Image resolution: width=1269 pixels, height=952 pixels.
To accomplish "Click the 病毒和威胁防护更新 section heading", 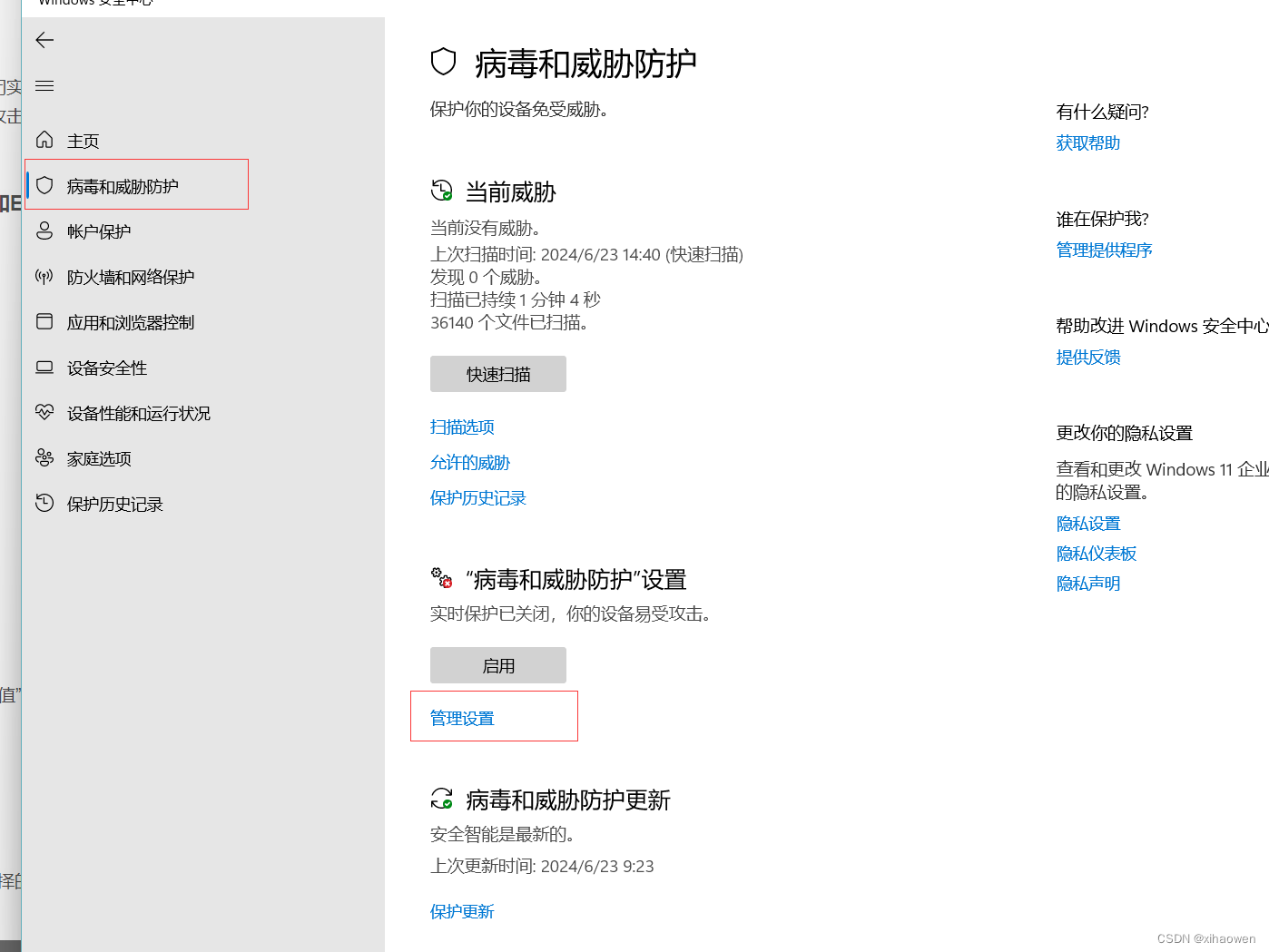I will click(568, 800).
